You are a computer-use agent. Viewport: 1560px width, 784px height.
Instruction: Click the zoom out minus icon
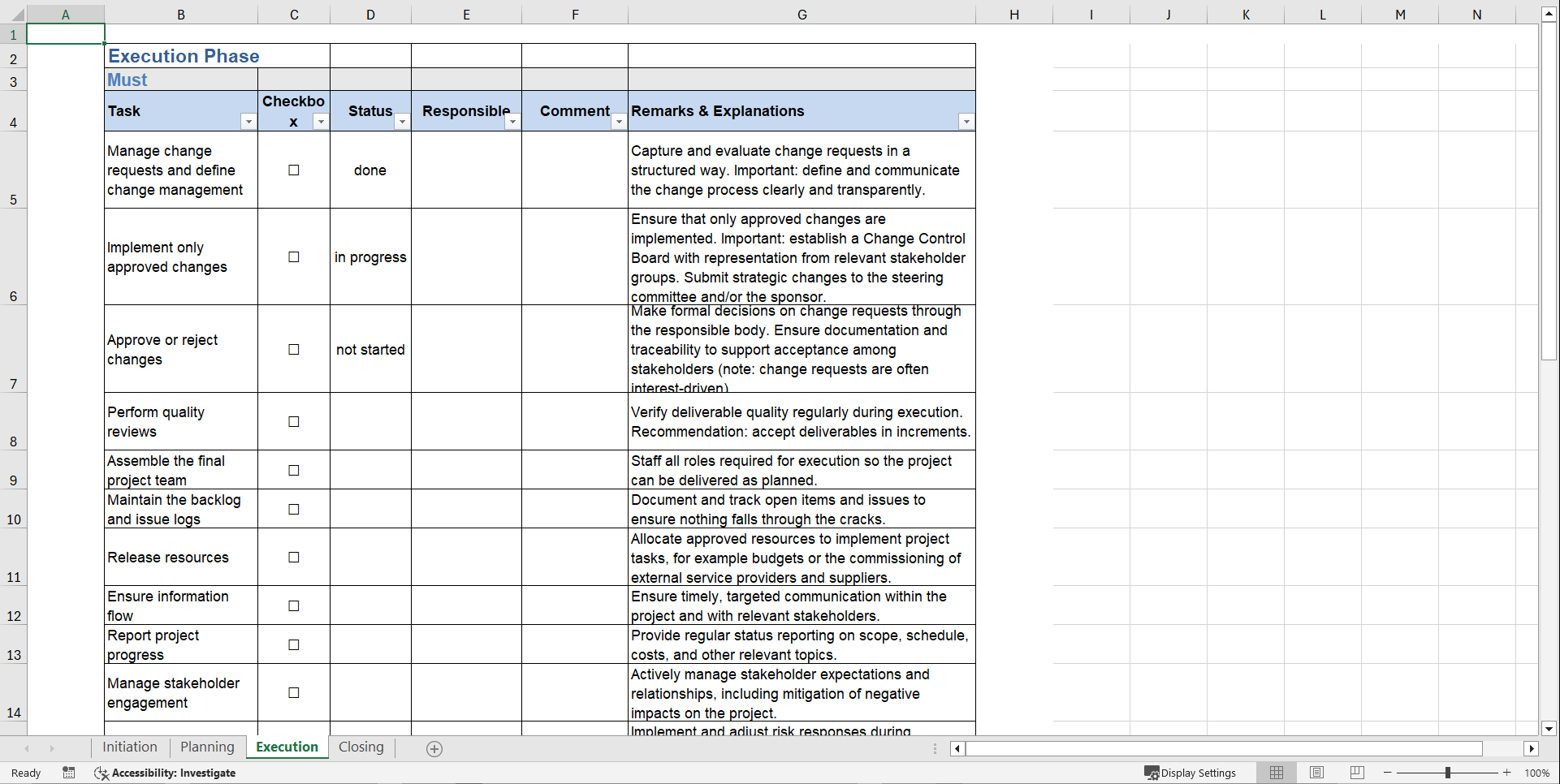(1387, 773)
